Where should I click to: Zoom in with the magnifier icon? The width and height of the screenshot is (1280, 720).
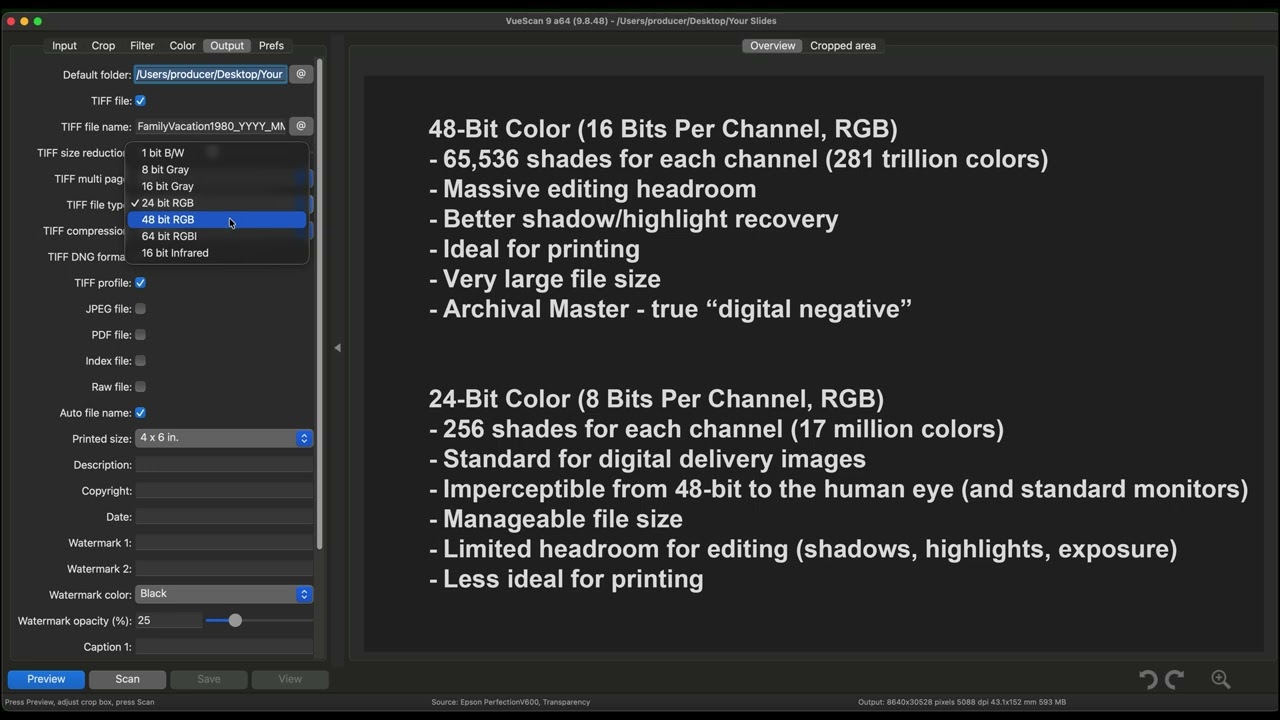click(1221, 679)
